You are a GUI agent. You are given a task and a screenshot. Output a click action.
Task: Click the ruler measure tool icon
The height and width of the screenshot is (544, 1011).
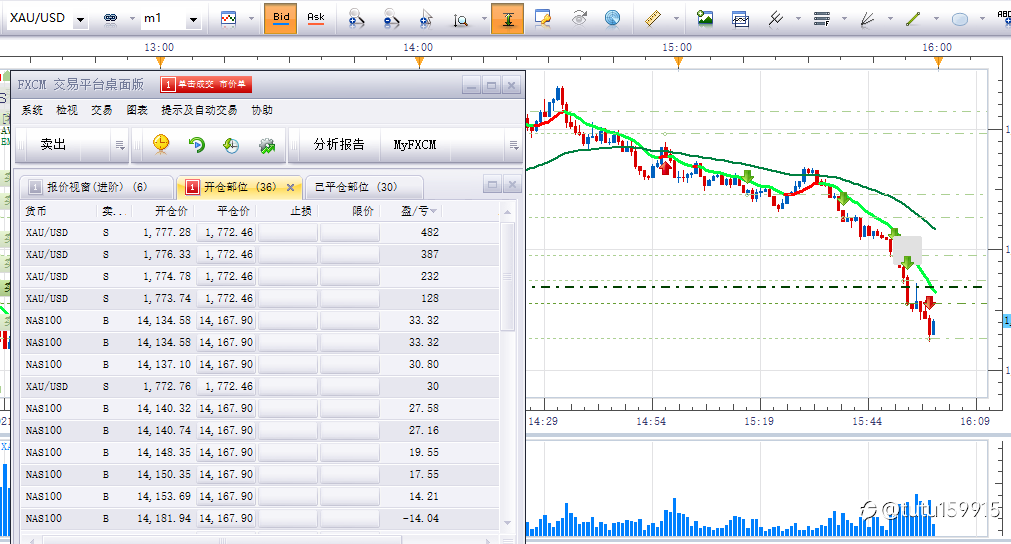[x=653, y=18]
